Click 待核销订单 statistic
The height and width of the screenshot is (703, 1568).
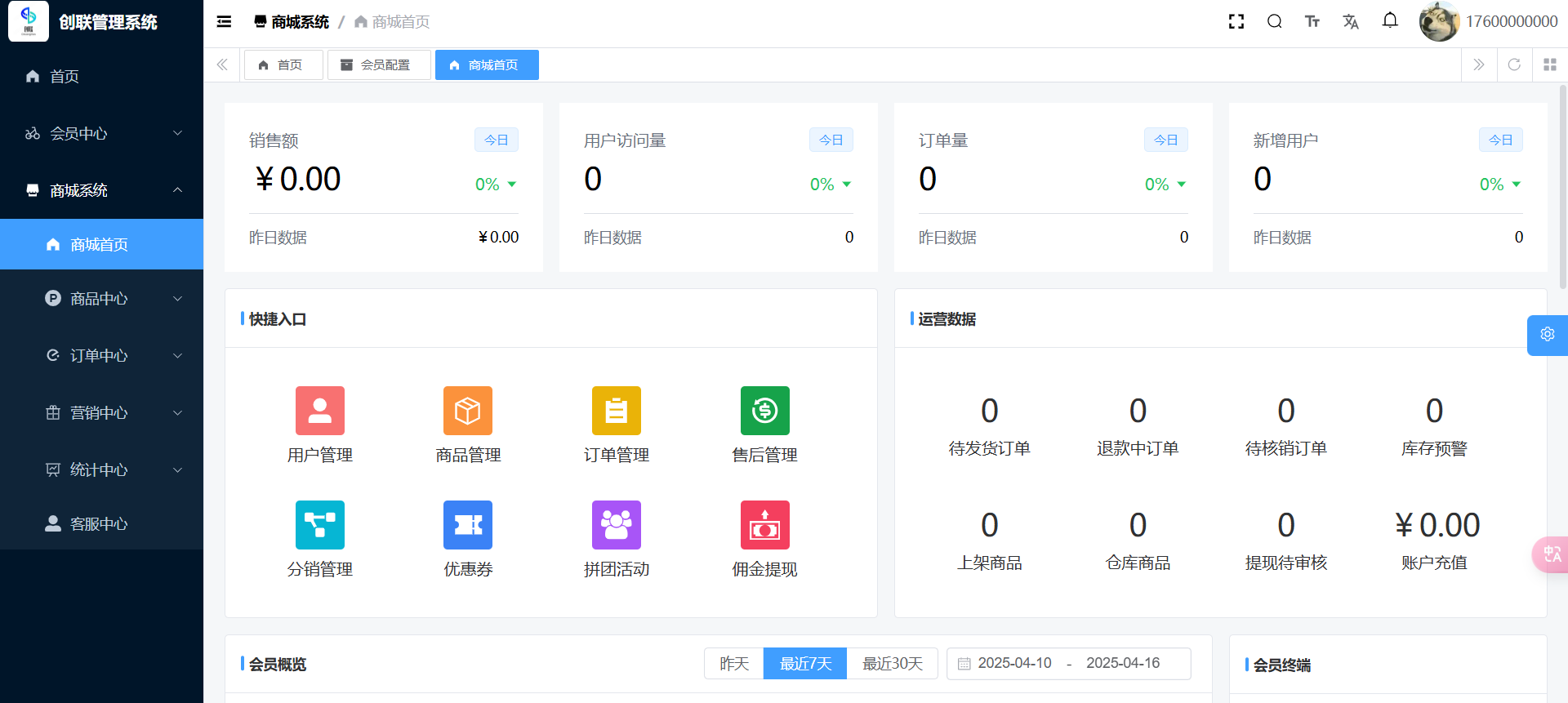point(1286,425)
